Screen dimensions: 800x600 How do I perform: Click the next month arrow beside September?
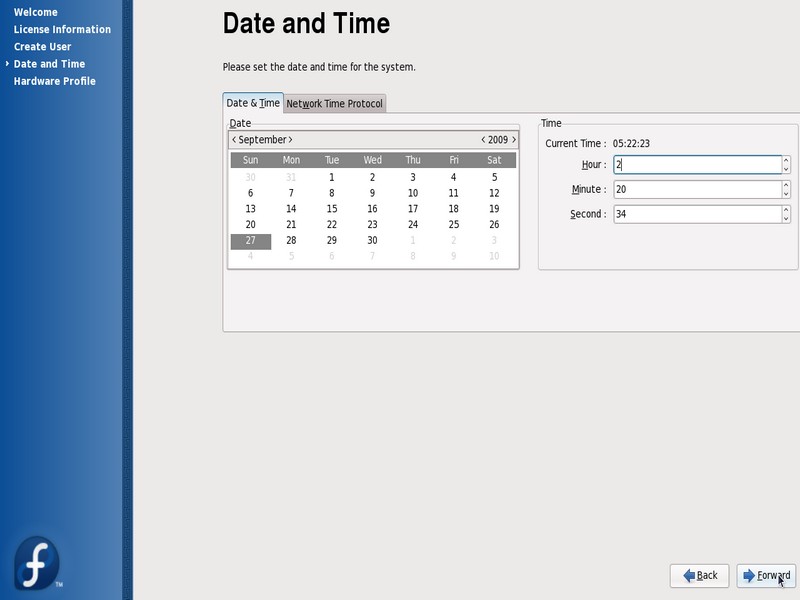(x=291, y=140)
